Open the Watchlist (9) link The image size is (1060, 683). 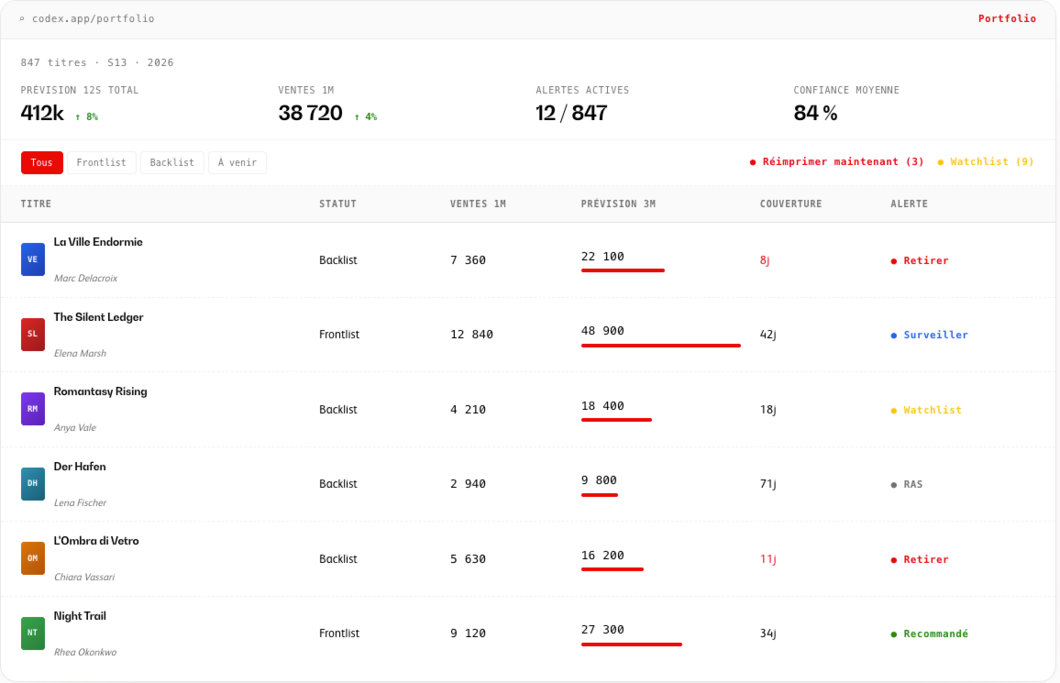986,162
